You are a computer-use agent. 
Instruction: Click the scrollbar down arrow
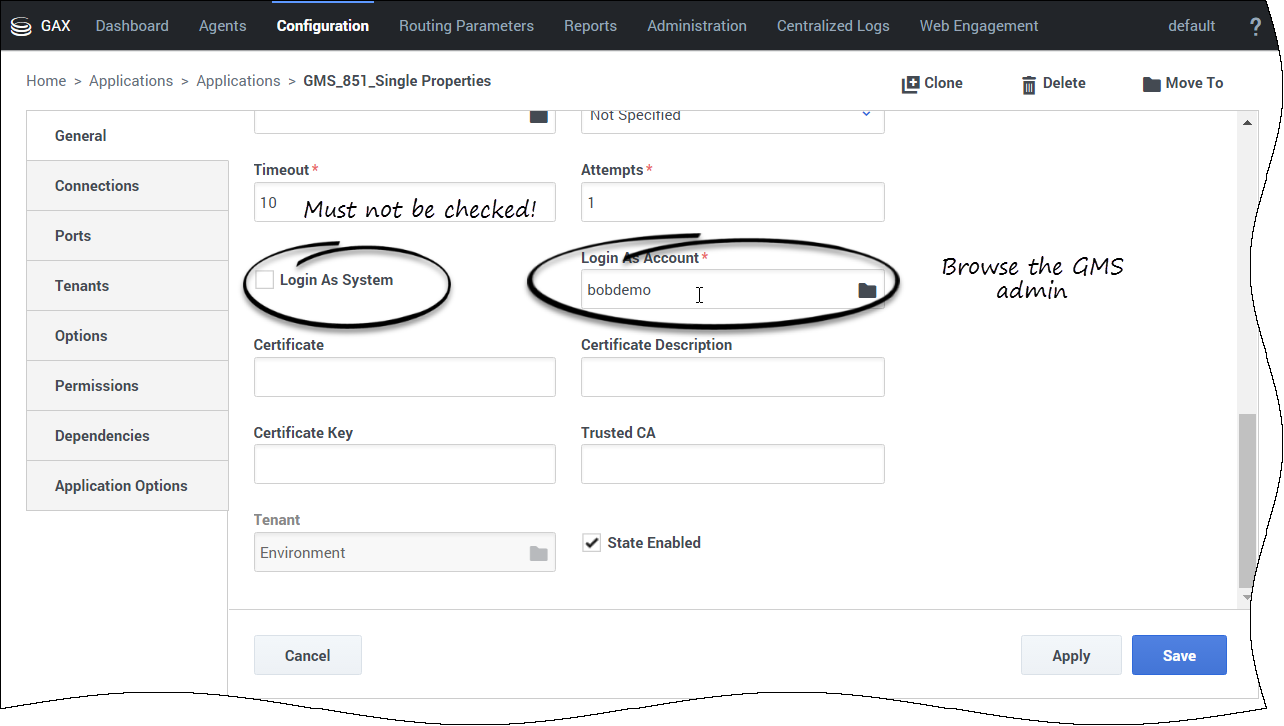click(x=1246, y=597)
